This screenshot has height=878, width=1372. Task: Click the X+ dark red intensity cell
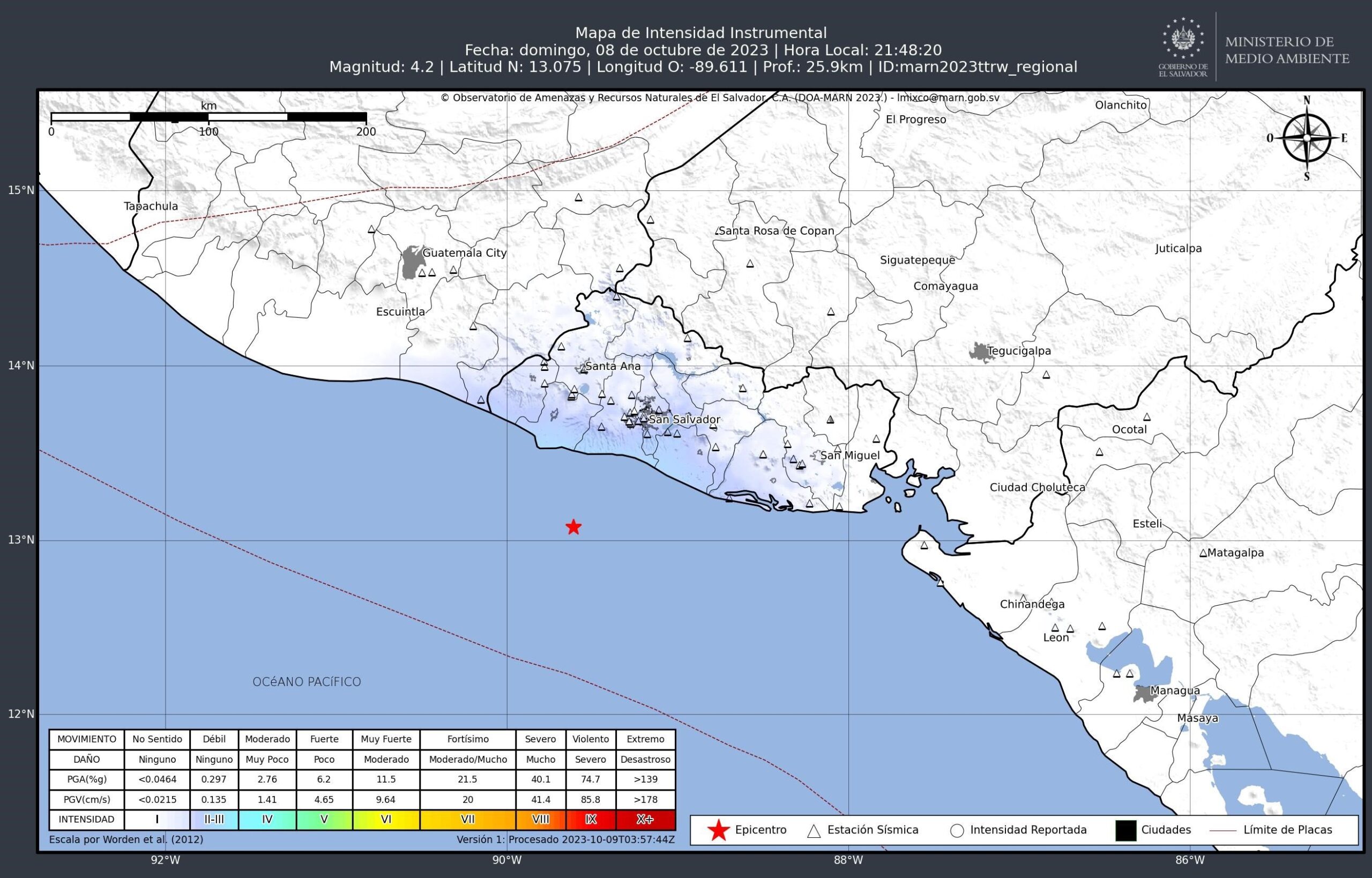coord(645,819)
